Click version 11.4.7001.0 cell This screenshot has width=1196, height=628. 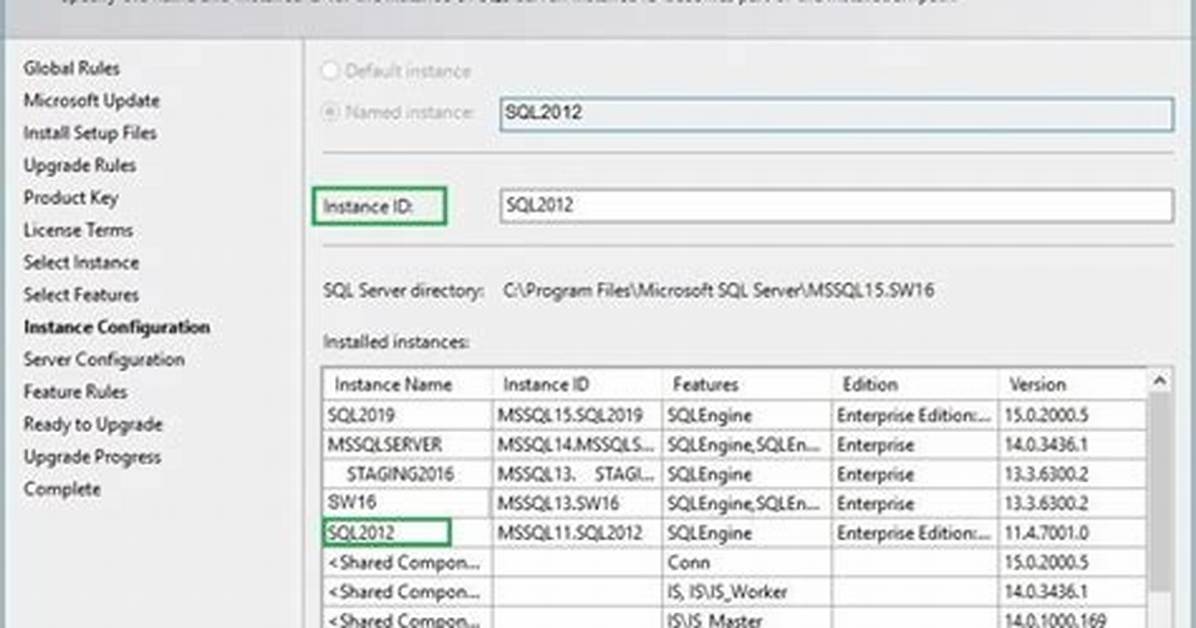pos(1072,533)
